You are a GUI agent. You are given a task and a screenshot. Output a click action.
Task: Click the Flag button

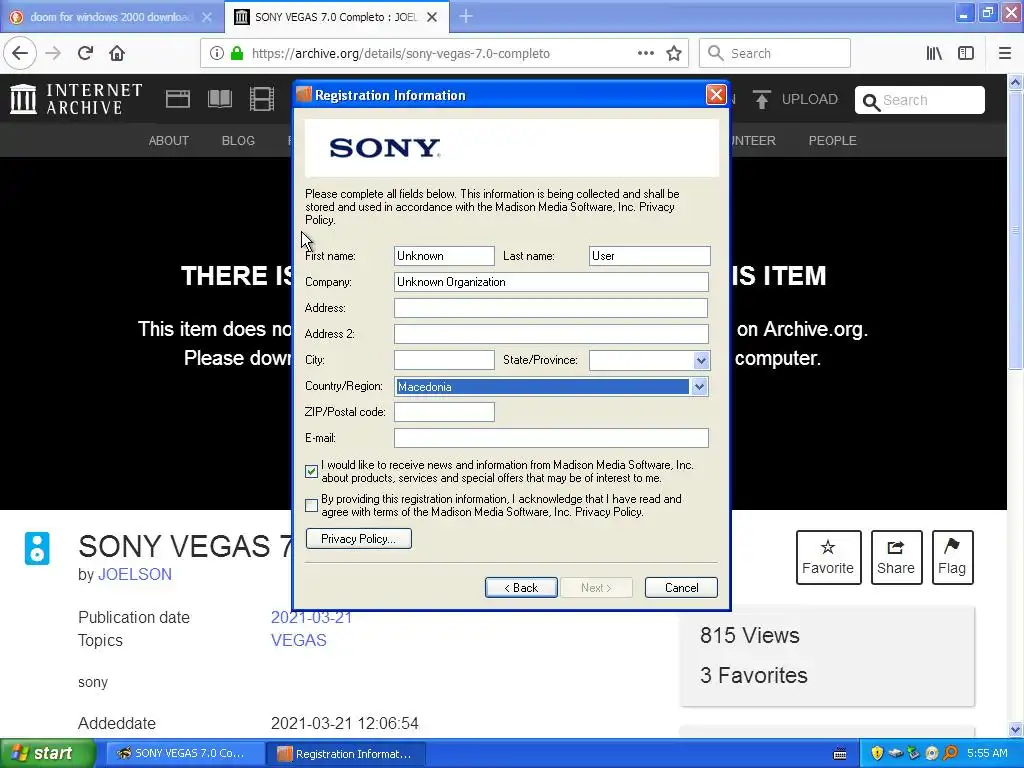pos(952,558)
